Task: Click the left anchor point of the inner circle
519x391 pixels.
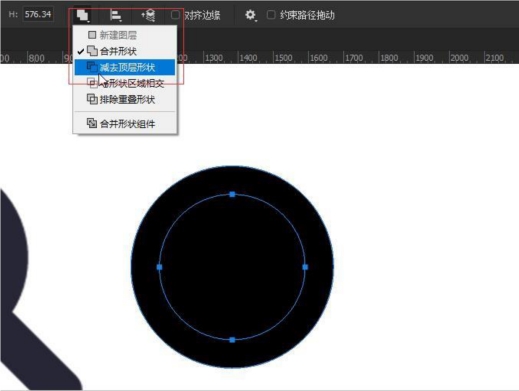Action: click(159, 267)
